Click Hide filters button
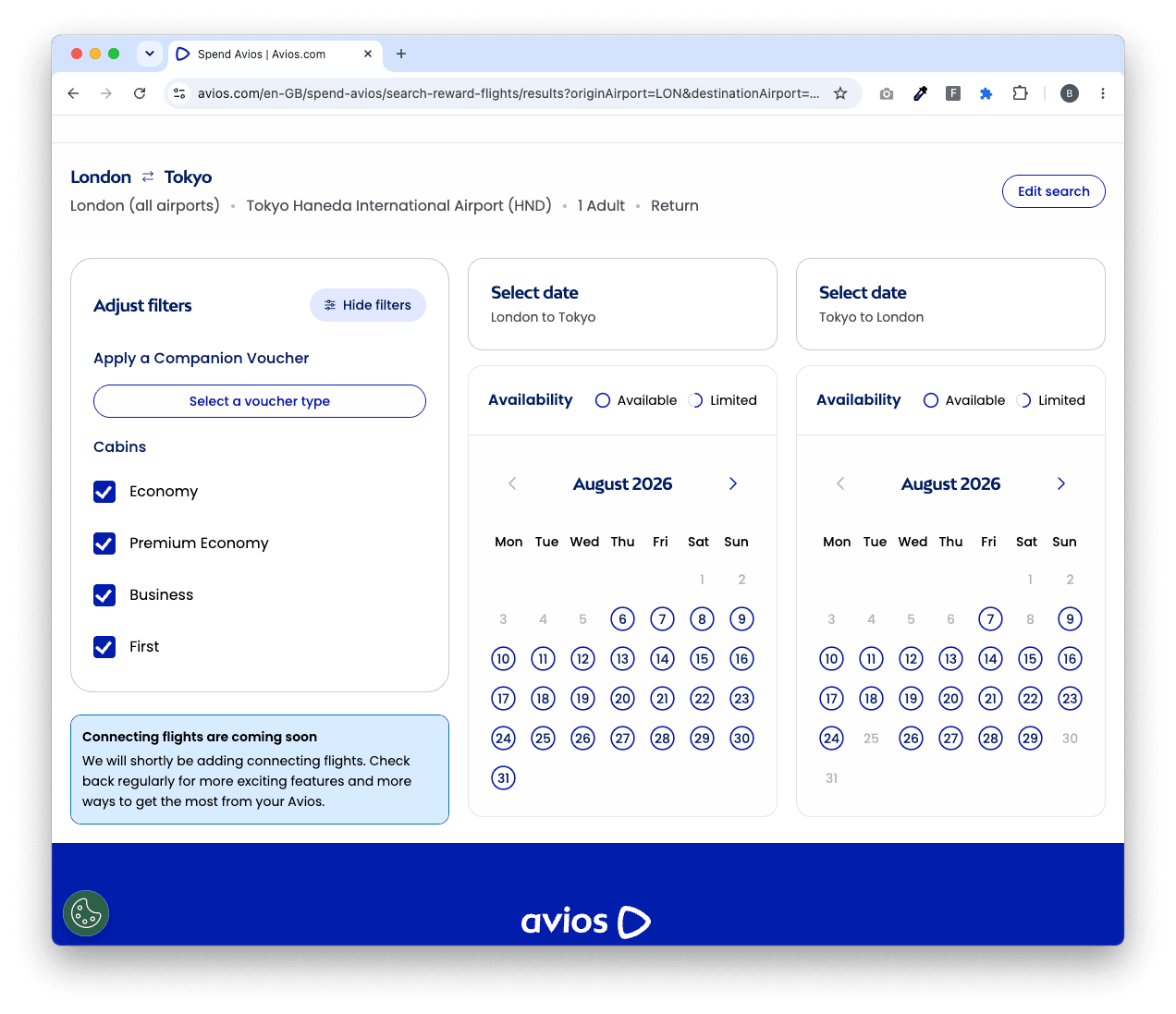 pyautogui.click(x=368, y=305)
